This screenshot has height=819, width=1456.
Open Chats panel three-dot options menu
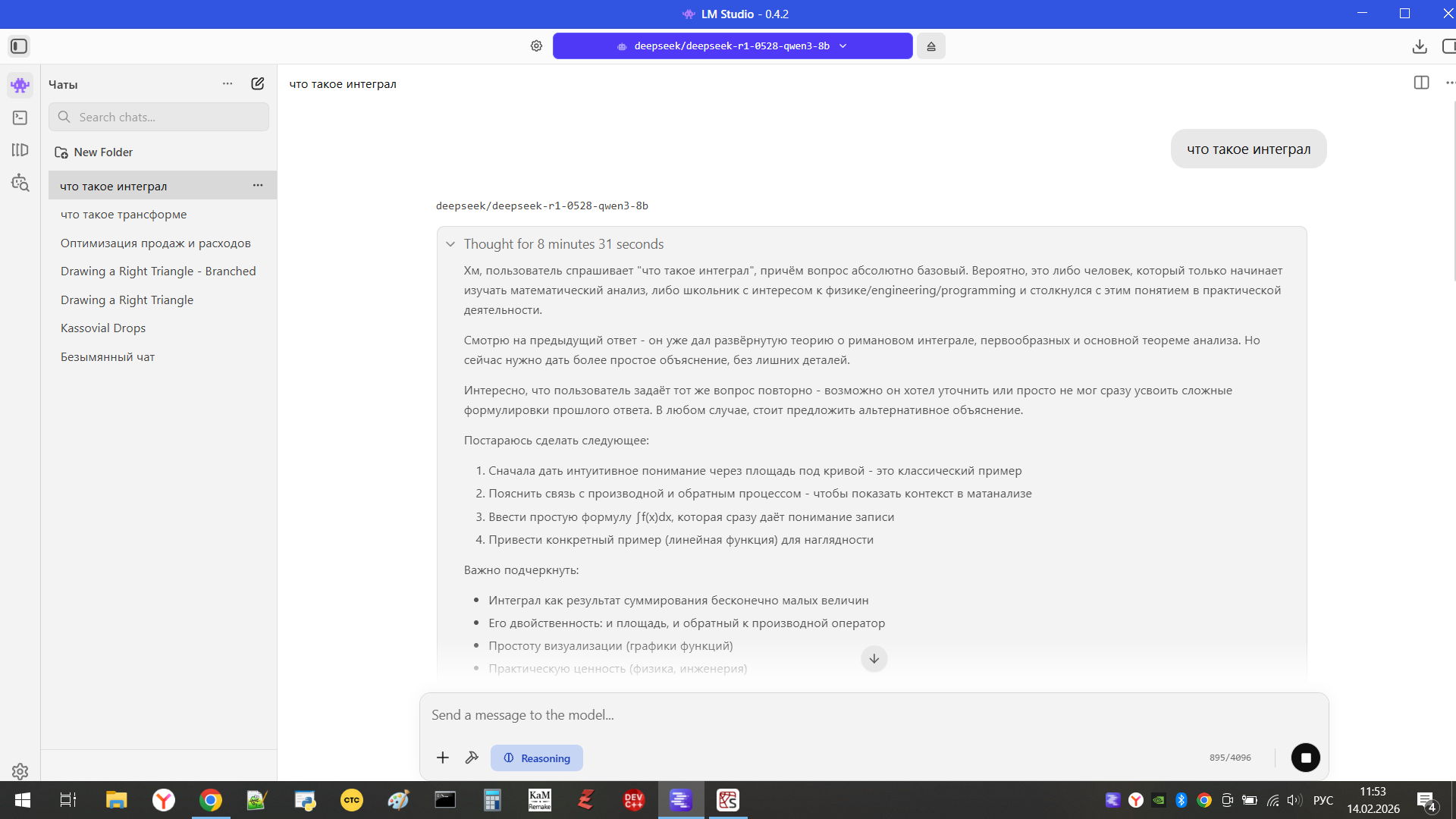tap(227, 83)
